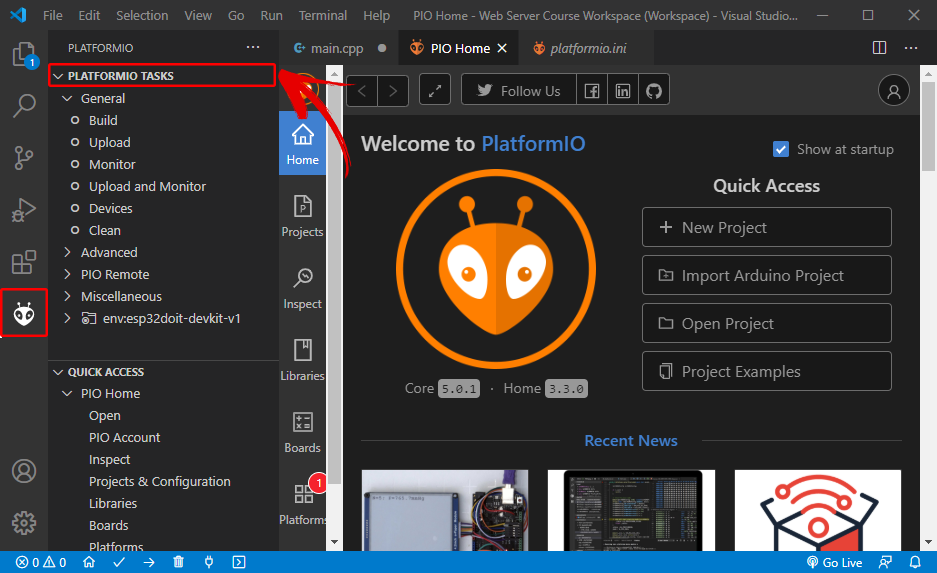Click PlatformIO Upload arrow in status bar

click(x=149, y=562)
